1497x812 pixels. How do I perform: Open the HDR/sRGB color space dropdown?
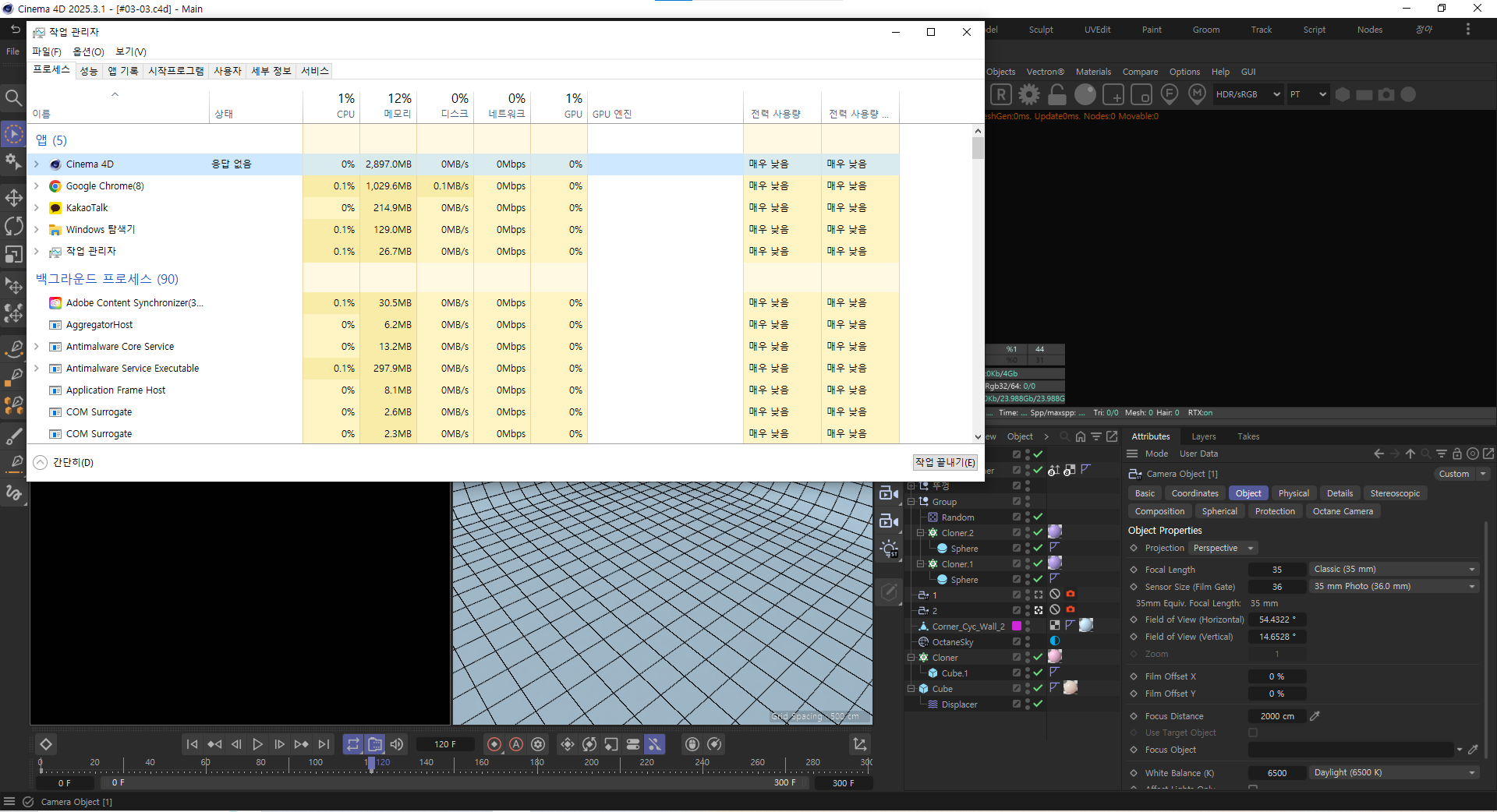click(1247, 94)
